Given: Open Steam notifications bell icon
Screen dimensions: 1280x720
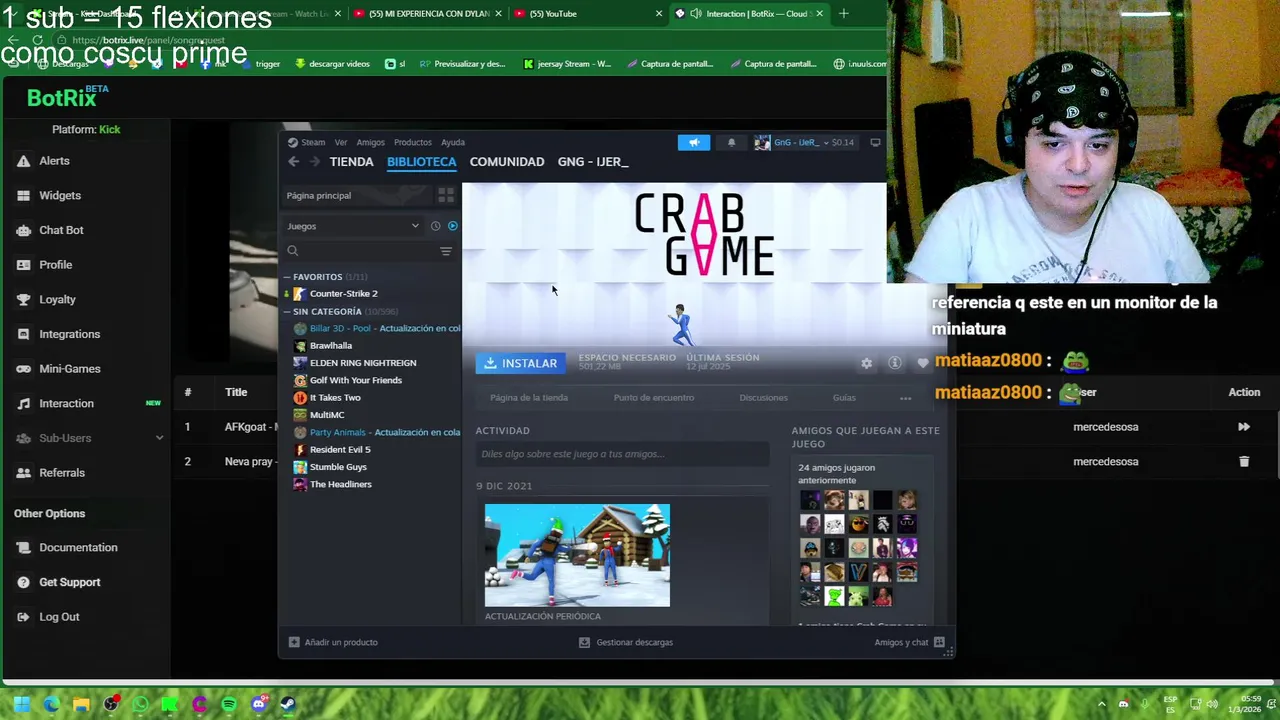Looking at the screenshot, I should point(731,142).
